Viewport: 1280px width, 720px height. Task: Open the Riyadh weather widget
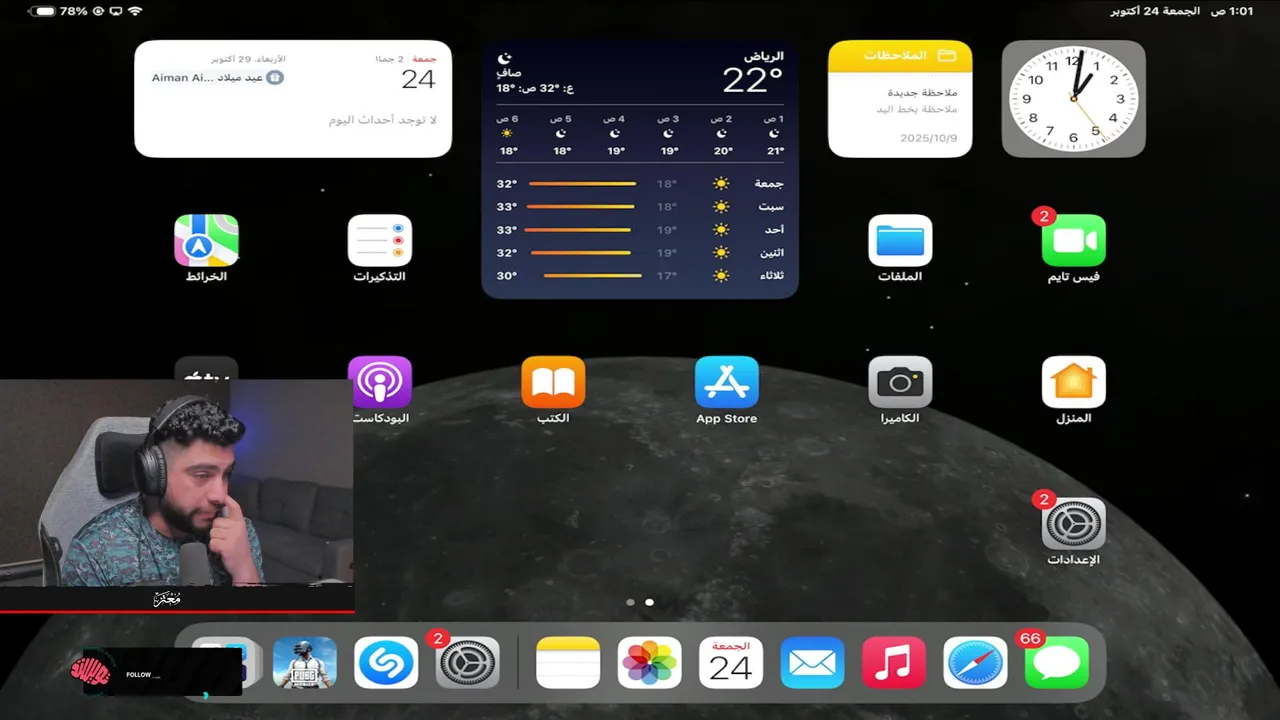(x=640, y=169)
